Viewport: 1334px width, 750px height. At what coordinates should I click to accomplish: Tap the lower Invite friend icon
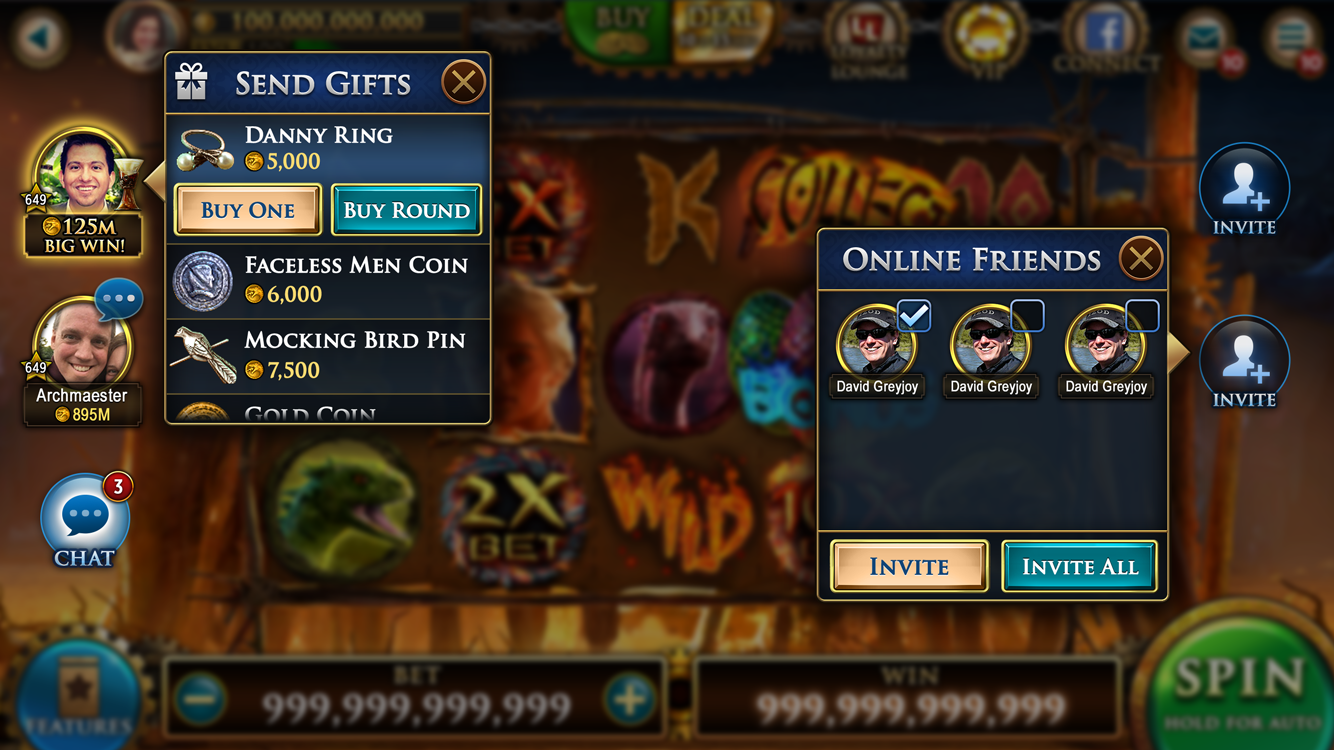[1244, 361]
